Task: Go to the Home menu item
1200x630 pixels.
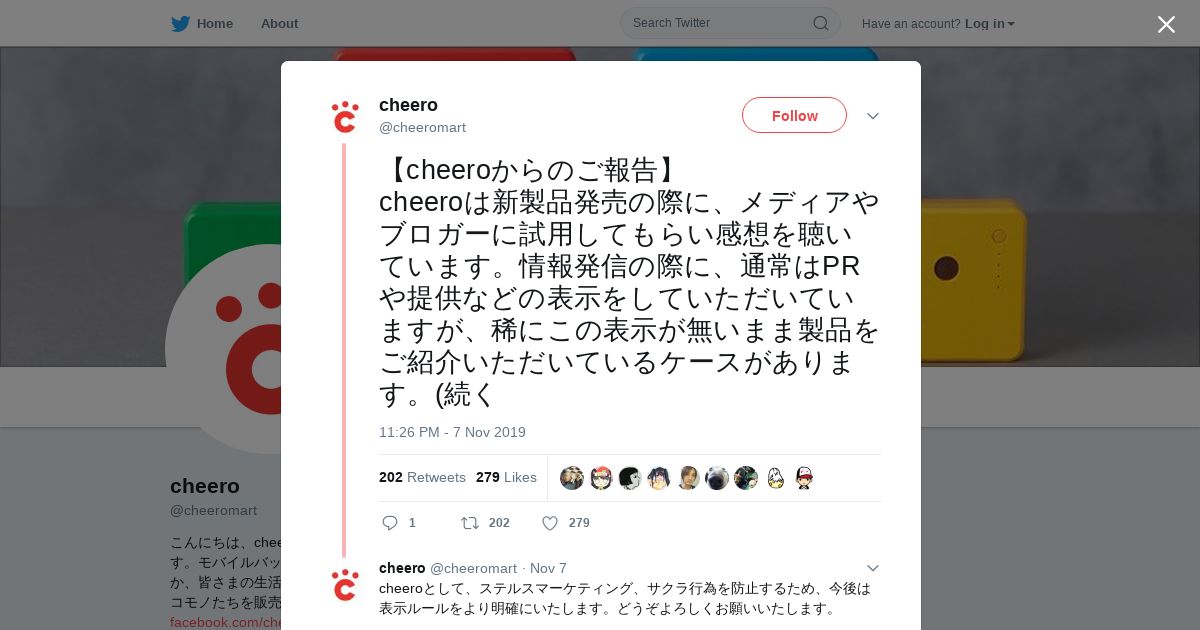Action: (x=214, y=24)
